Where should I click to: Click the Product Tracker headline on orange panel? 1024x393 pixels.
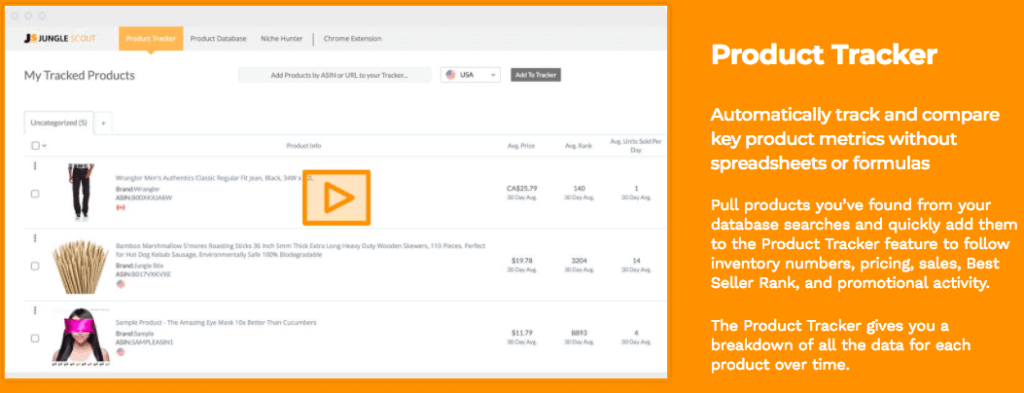pyautogui.click(x=824, y=55)
